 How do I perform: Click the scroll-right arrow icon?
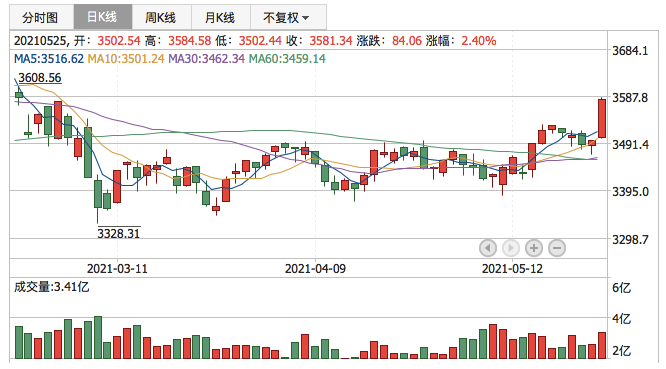click(511, 248)
